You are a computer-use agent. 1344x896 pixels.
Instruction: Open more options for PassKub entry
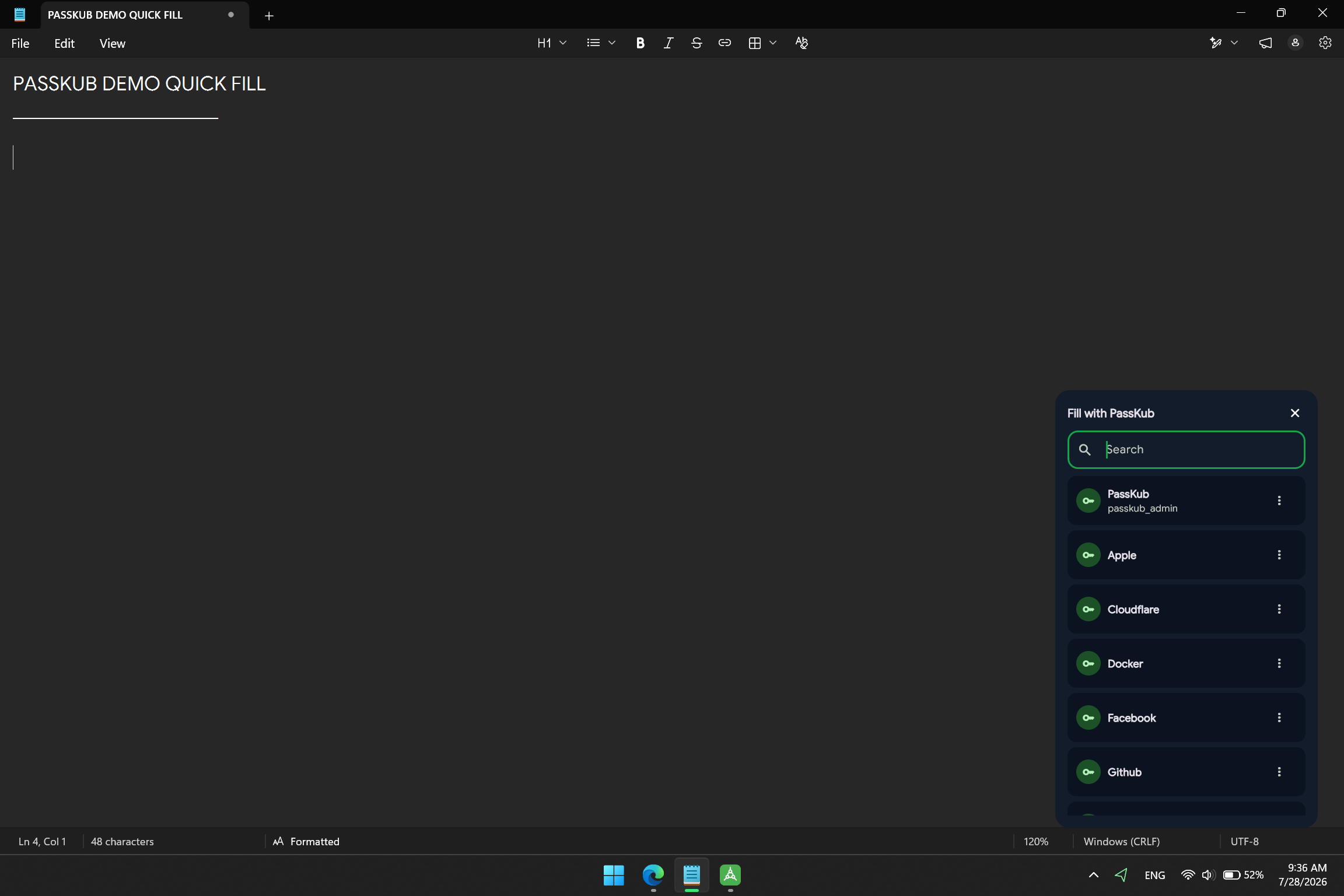[x=1279, y=501]
